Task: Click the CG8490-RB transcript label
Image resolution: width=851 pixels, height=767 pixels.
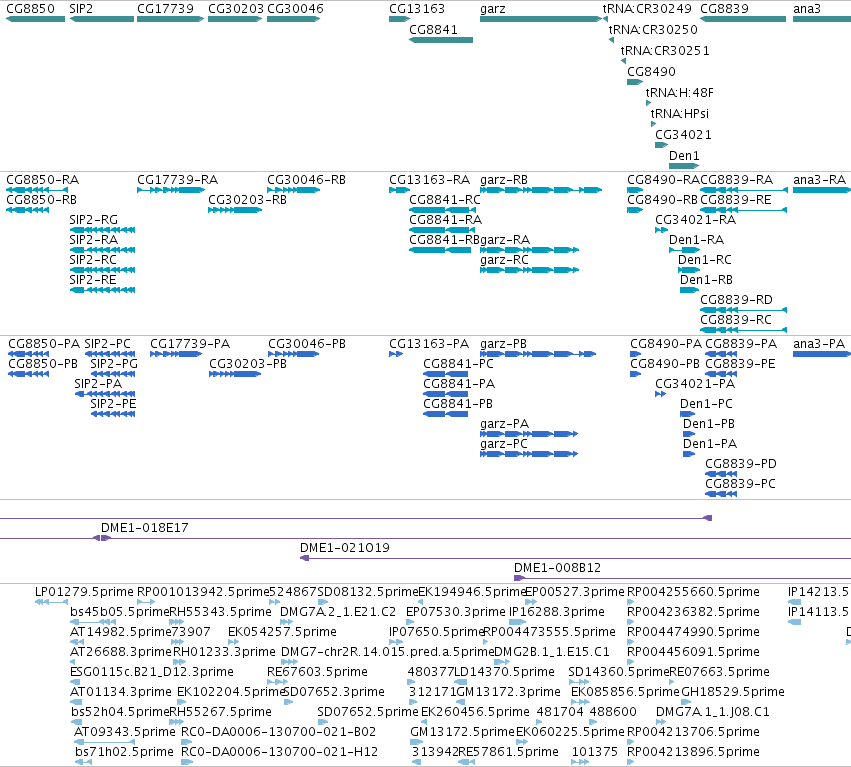Action: click(x=662, y=200)
